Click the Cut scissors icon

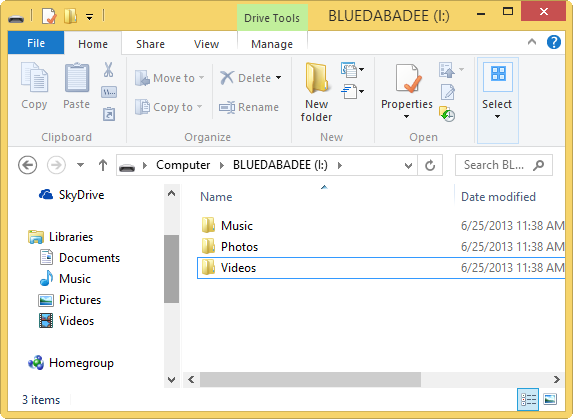point(109,69)
